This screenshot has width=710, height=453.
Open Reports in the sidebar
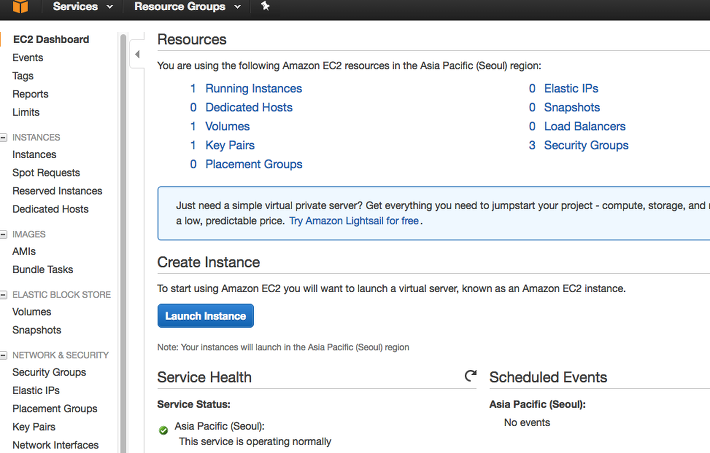(30, 94)
